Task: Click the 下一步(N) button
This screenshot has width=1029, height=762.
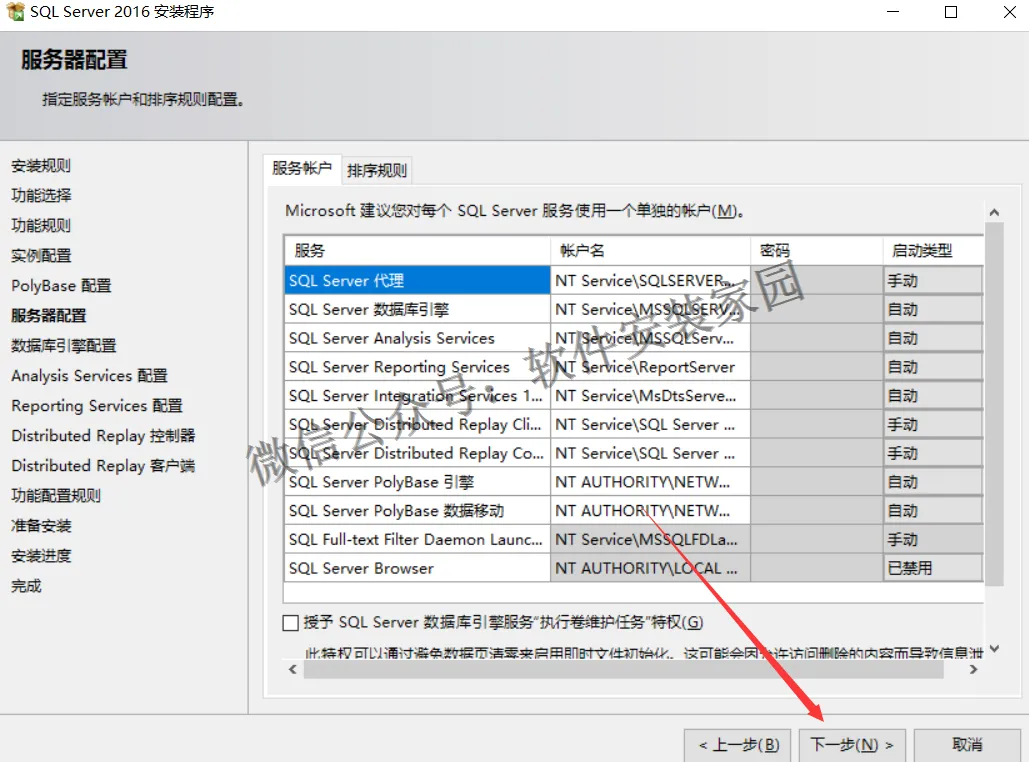Action: click(x=852, y=745)
